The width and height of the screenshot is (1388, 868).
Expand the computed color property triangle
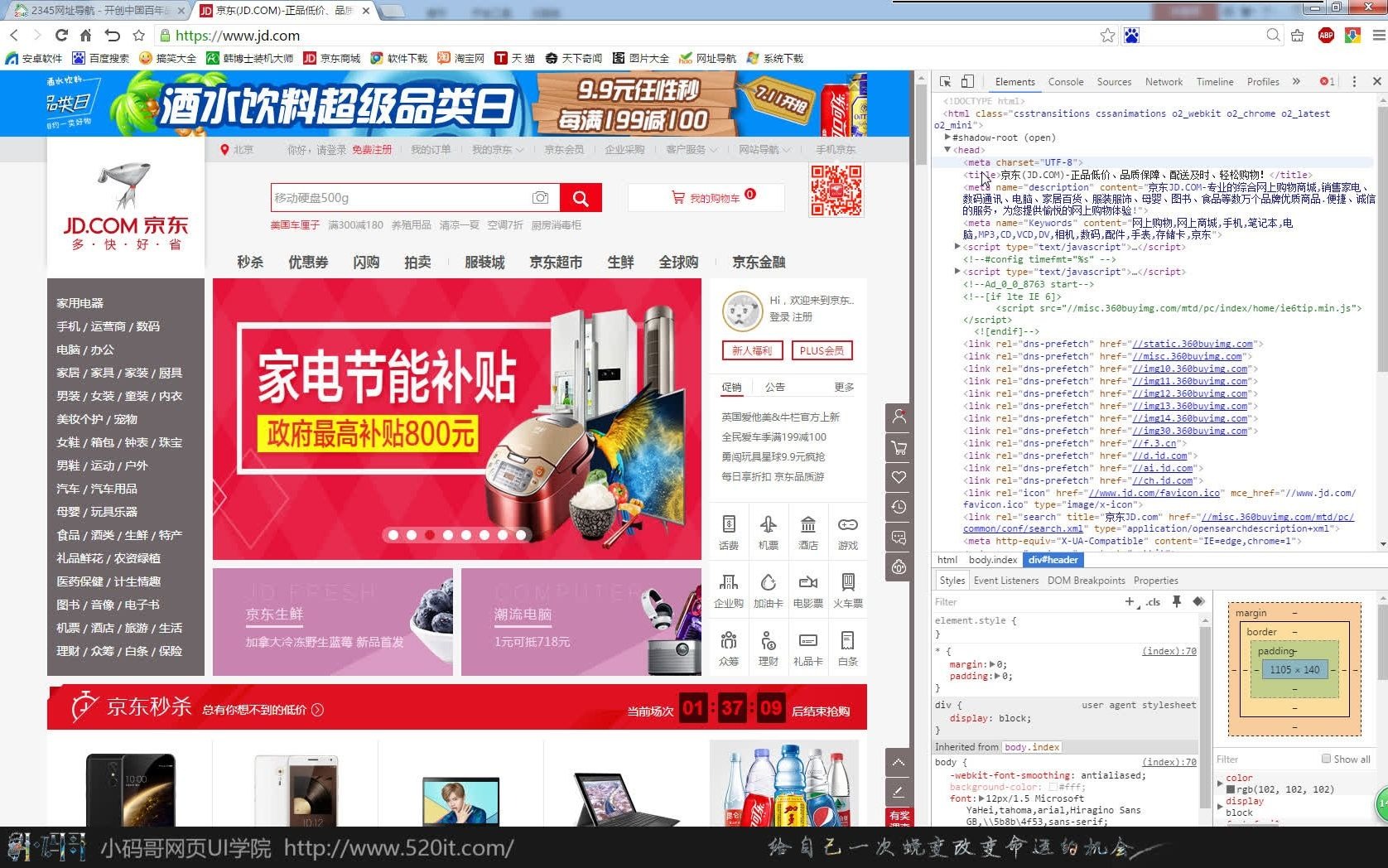pos(1220,783)
